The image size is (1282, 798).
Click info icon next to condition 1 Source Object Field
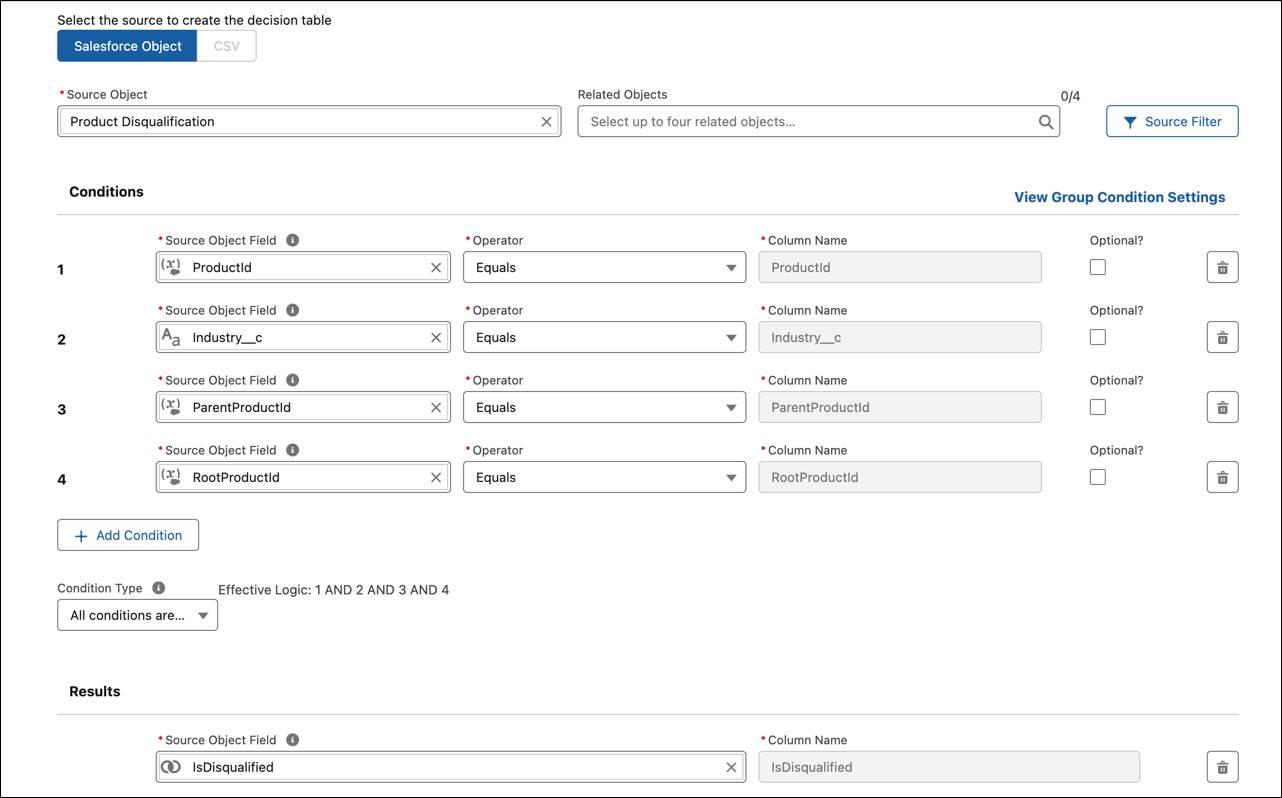[292, 240]
